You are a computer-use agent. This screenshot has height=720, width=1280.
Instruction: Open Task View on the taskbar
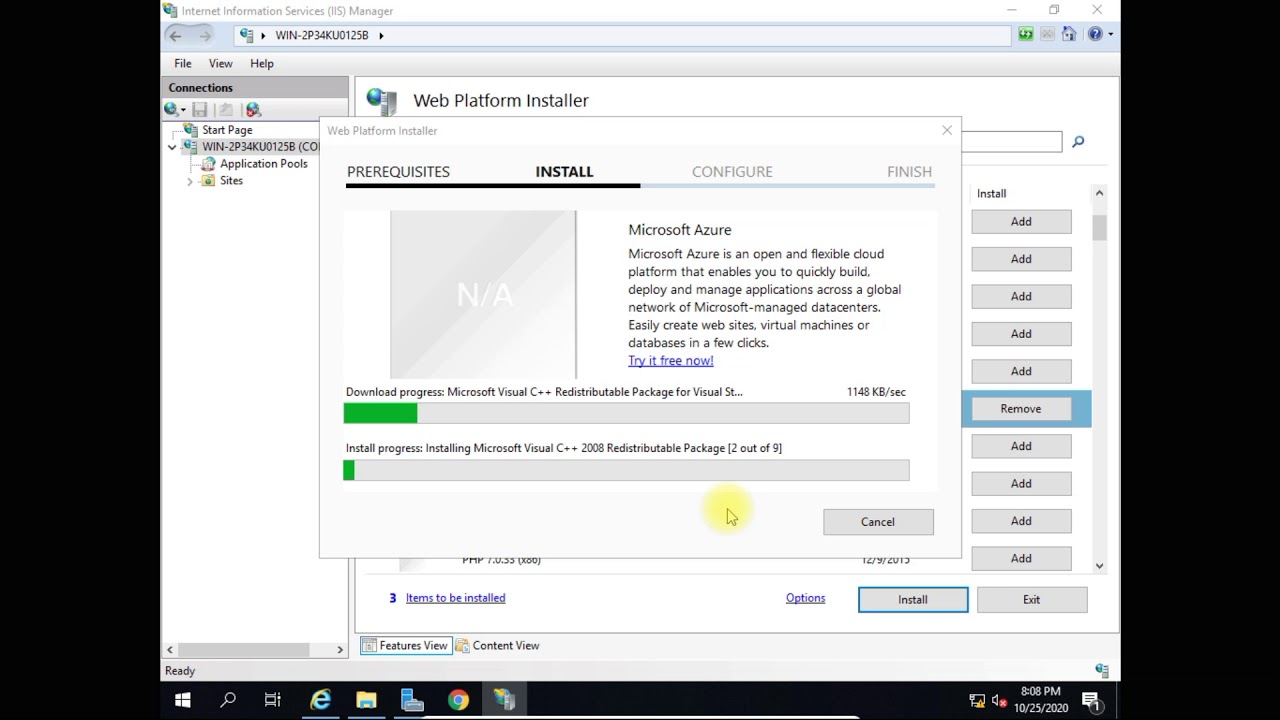pyautogui.click(x=273, y=701)
